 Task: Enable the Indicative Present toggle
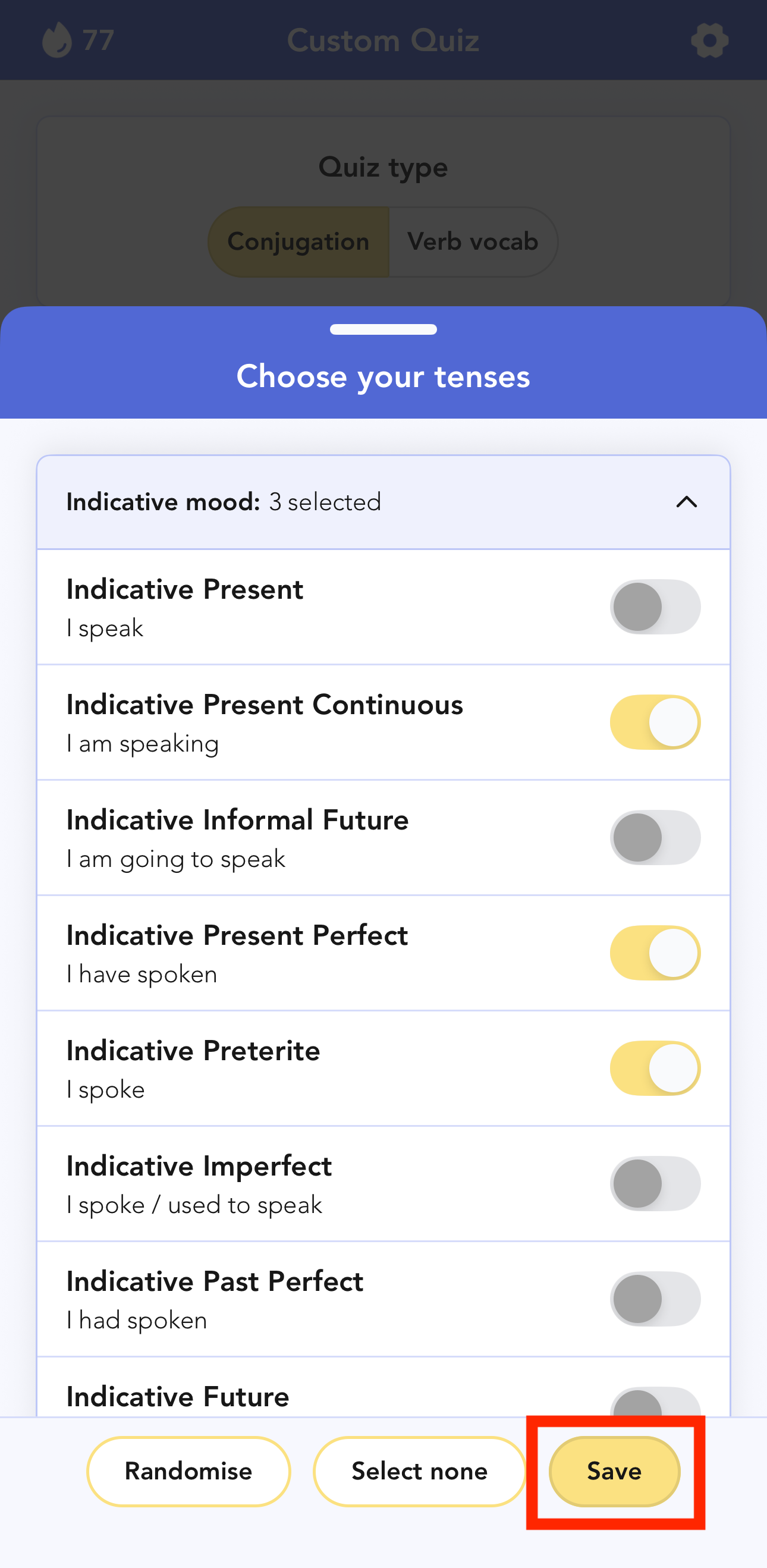coord(655,607)
